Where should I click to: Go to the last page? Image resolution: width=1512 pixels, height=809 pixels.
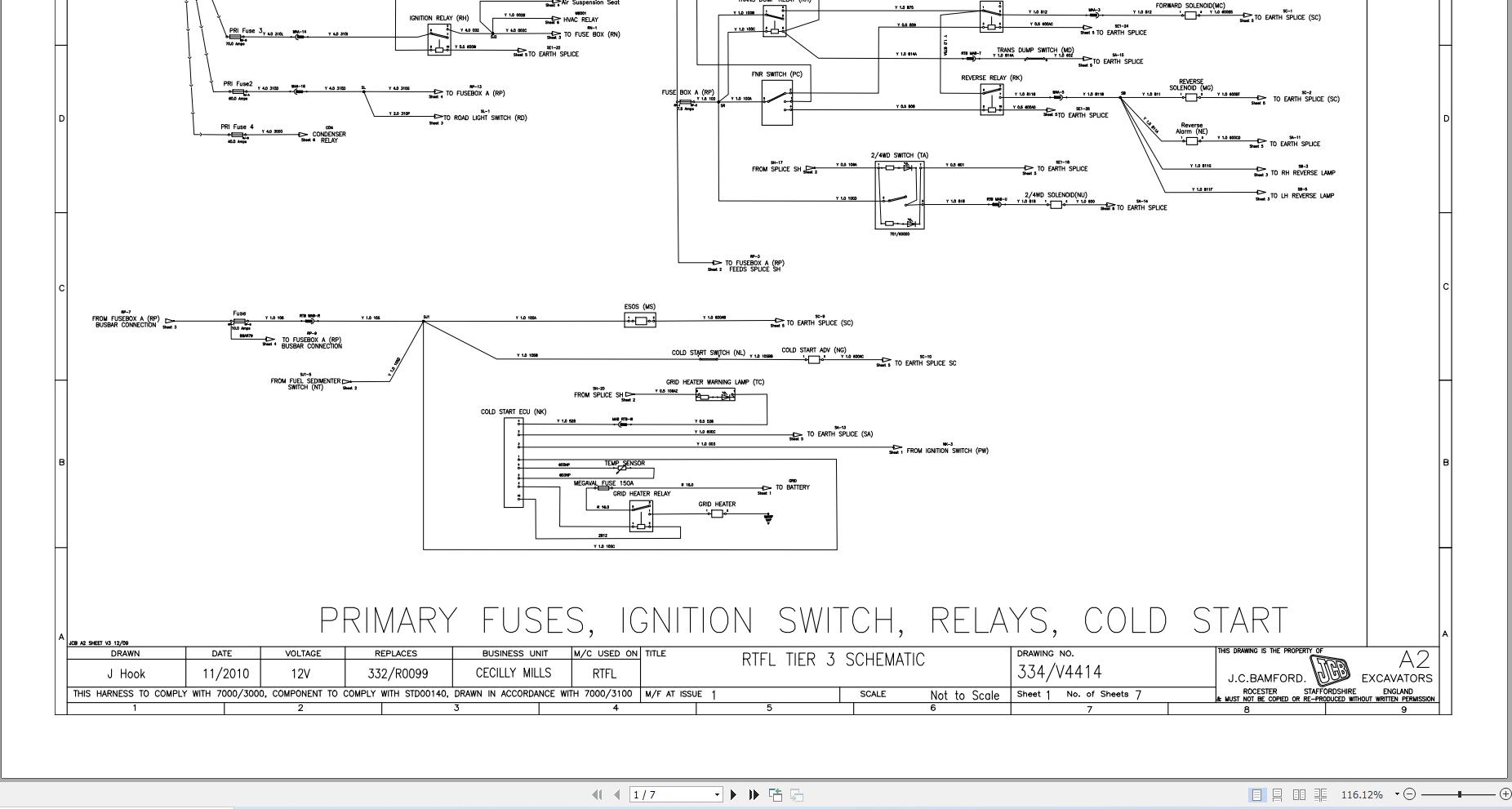tap(753, 793)
